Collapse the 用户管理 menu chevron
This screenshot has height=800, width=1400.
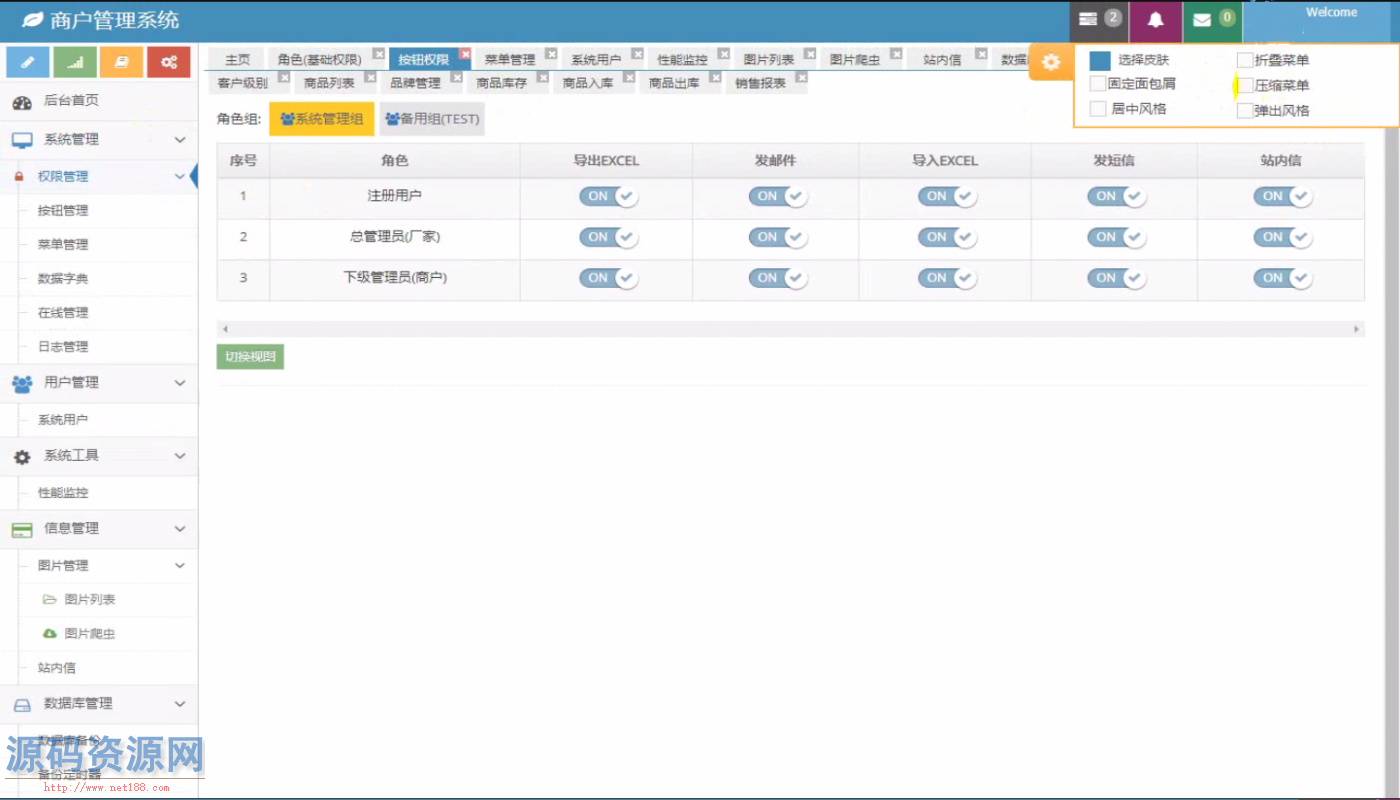click(180, 383)
